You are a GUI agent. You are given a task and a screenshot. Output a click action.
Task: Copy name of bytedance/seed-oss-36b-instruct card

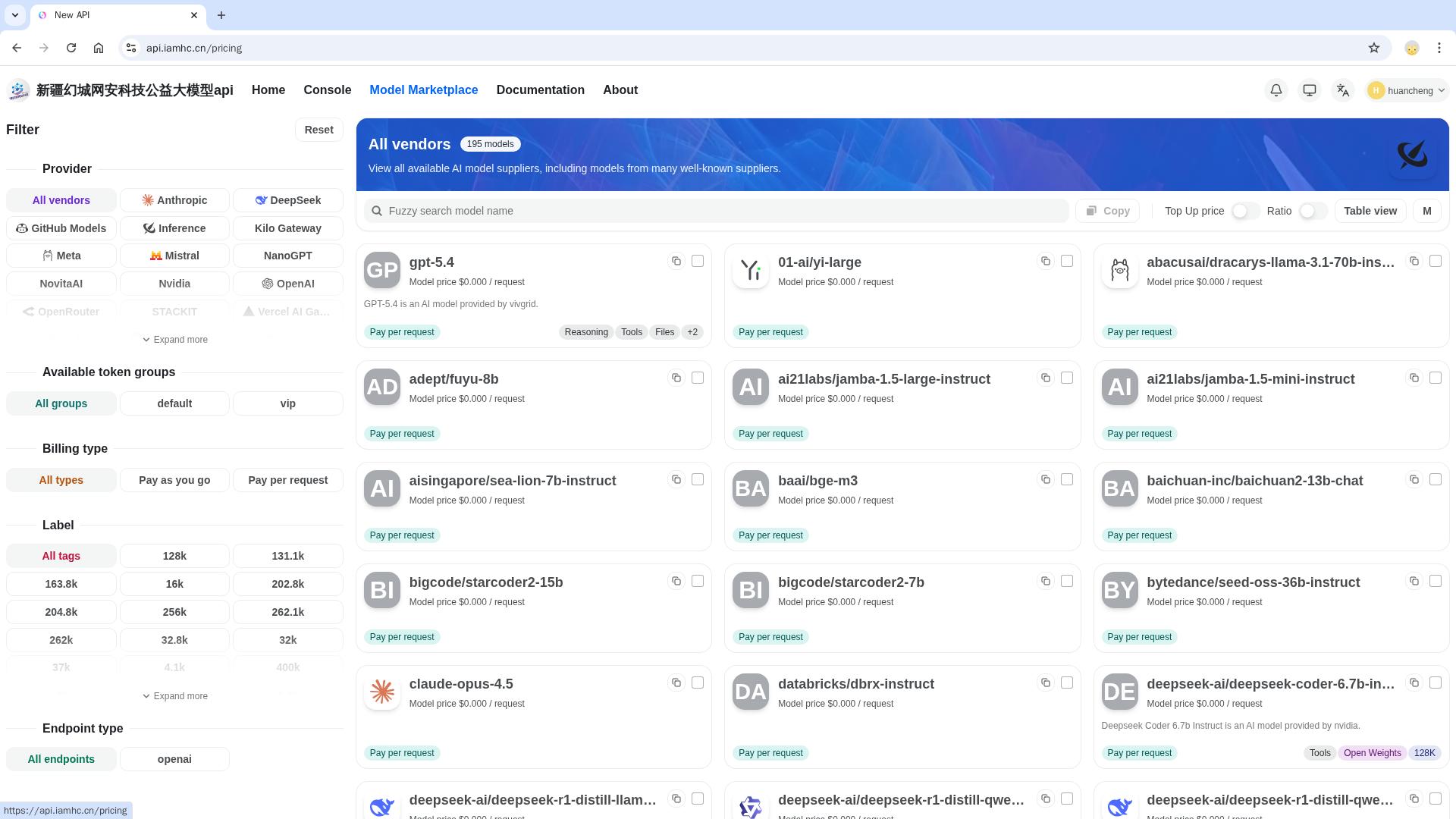(x=1414, y=581)
